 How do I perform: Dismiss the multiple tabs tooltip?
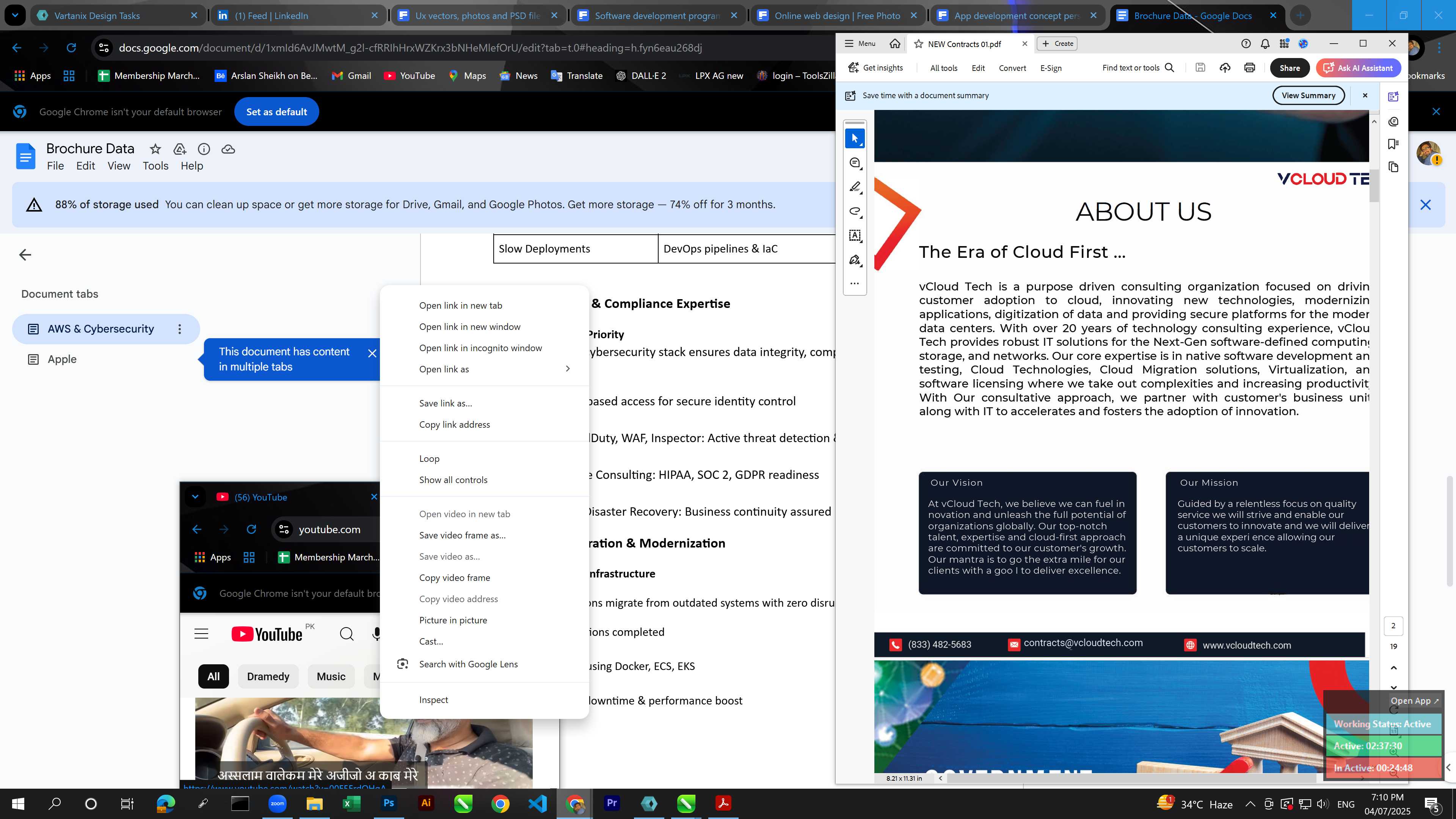pyautogui.click(x=372, y=353)
